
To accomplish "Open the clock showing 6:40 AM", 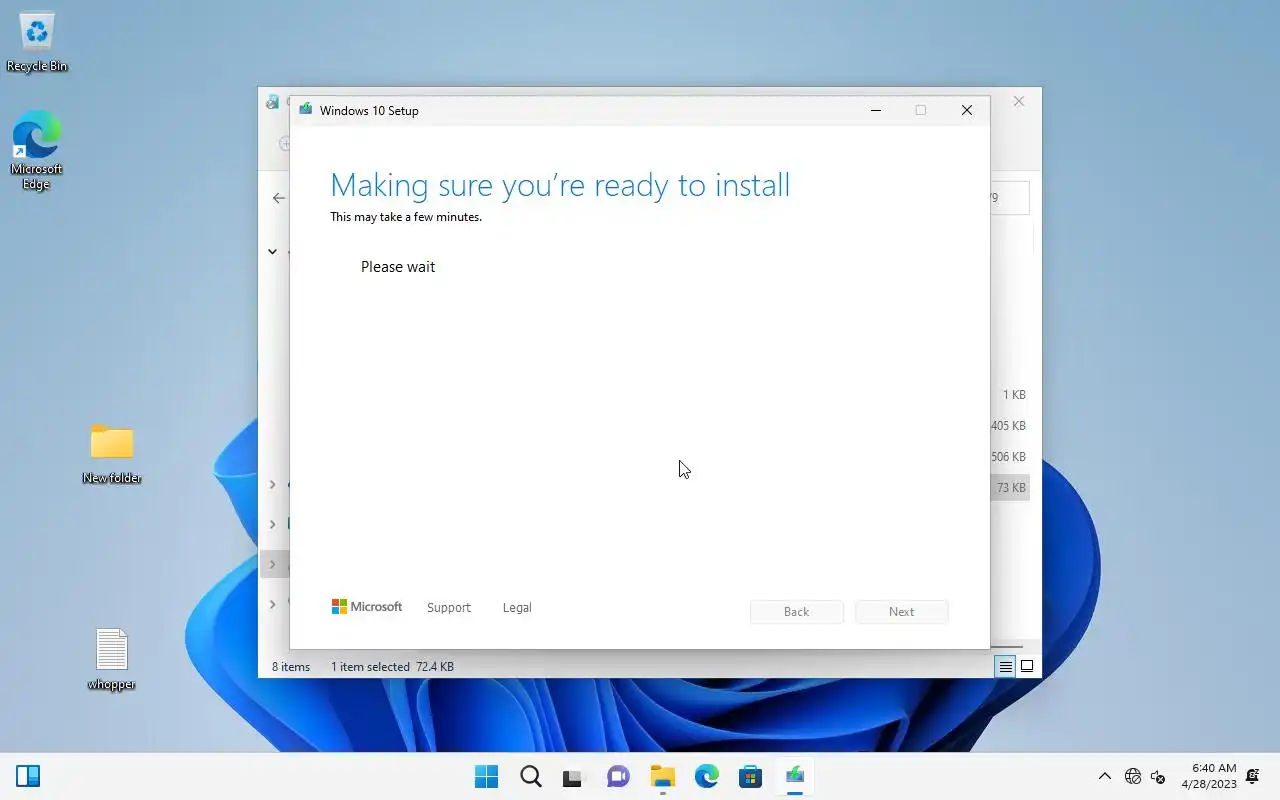I will pos(1208,776).
